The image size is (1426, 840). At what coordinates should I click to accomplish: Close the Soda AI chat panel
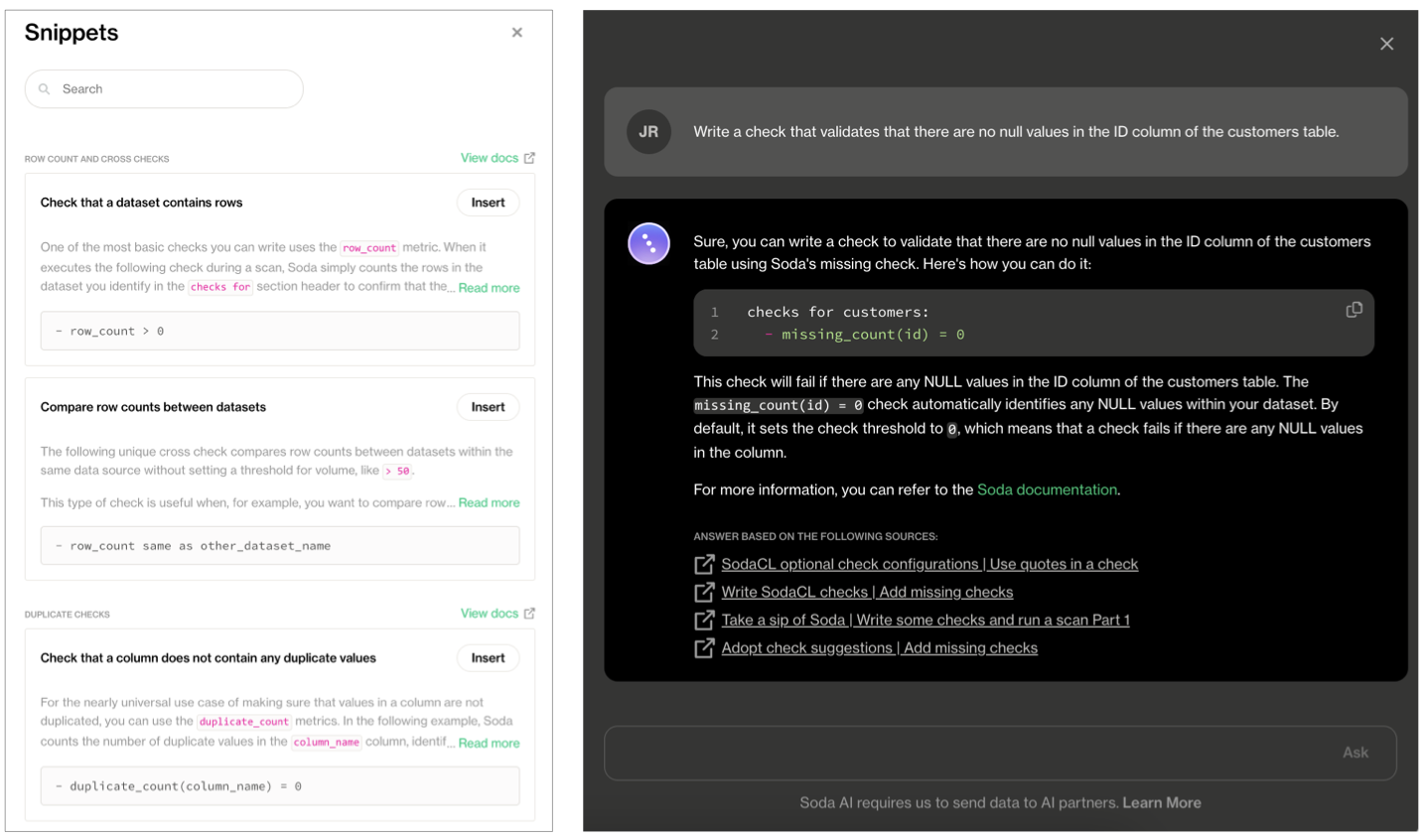coord(1386,44)
